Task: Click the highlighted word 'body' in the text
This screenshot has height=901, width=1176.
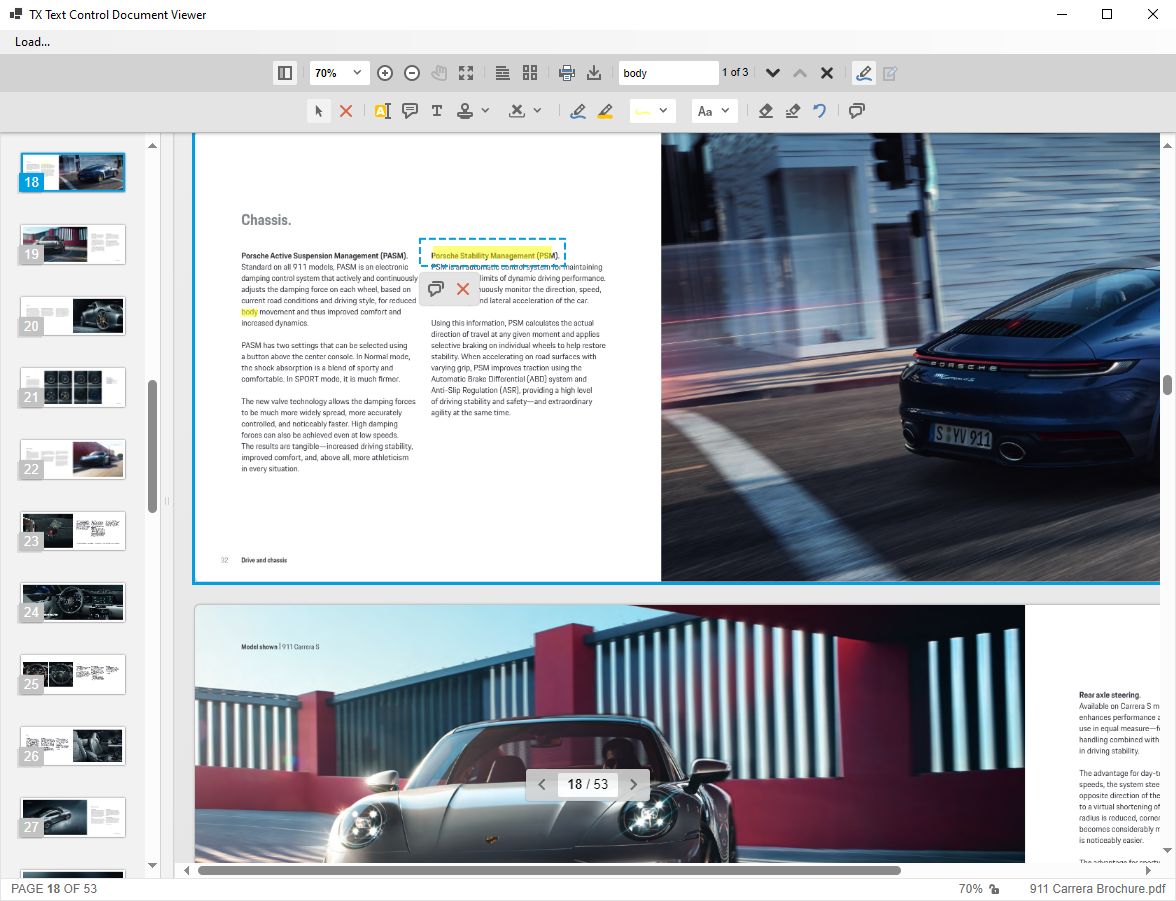Action: coord(249,312)
